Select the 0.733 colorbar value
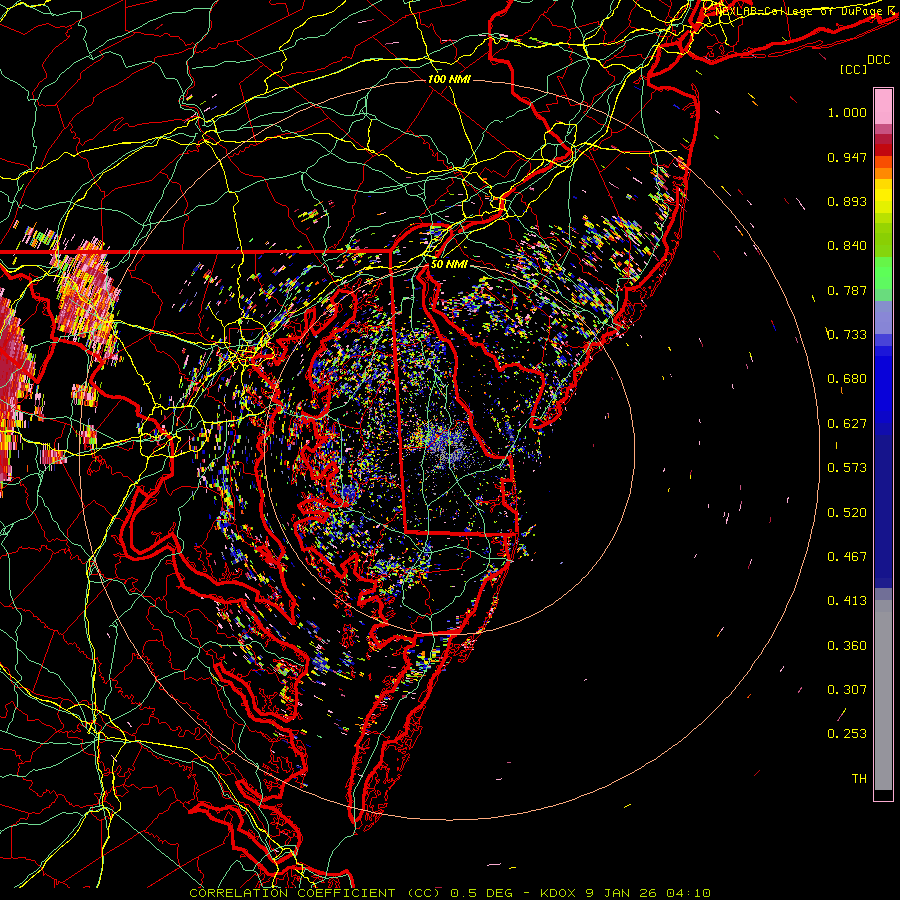The width and height of the screenshot is (900, 900). click(x=847, y=335)
